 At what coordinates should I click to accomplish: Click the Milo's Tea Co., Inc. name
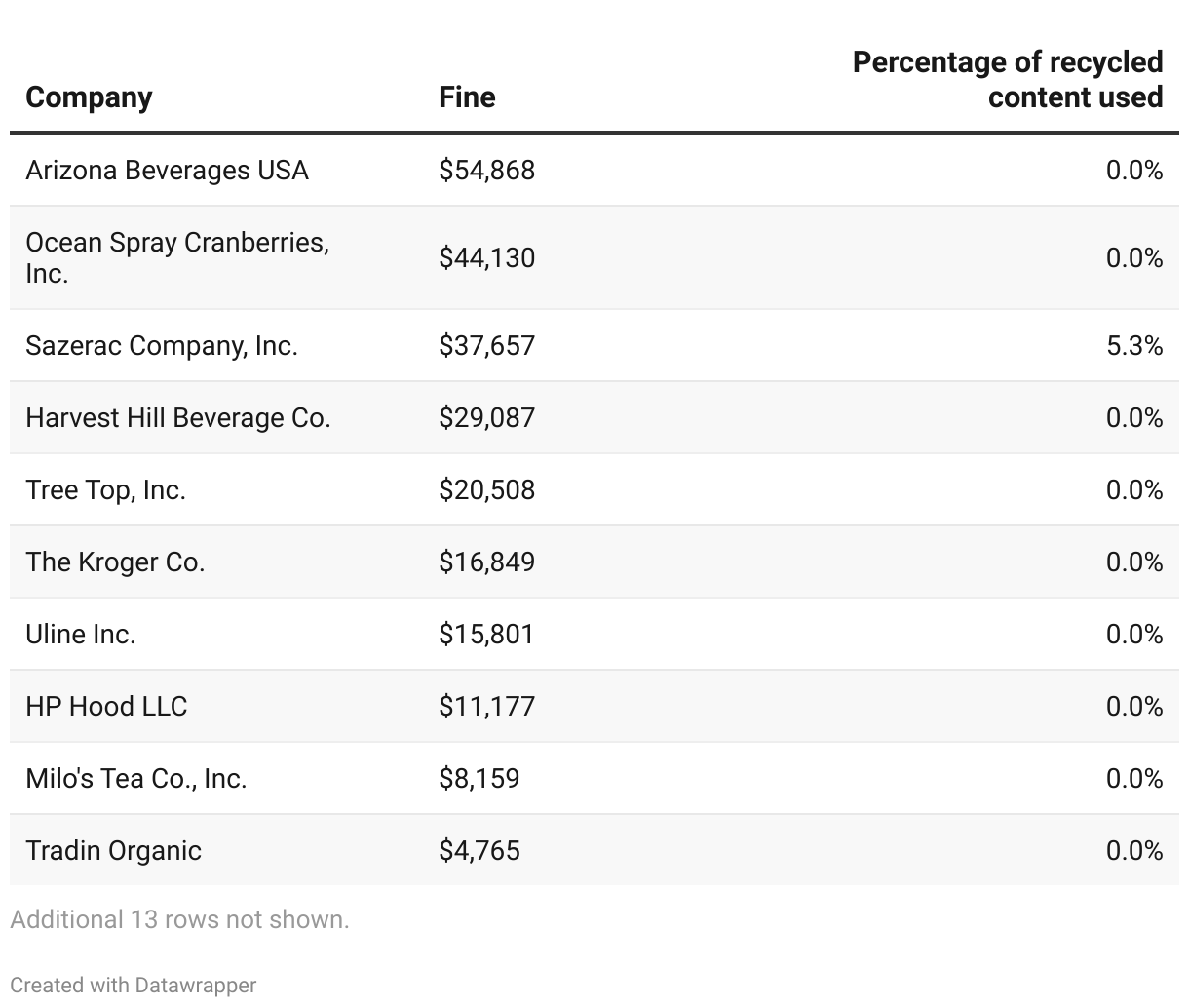tap(136, 779)
